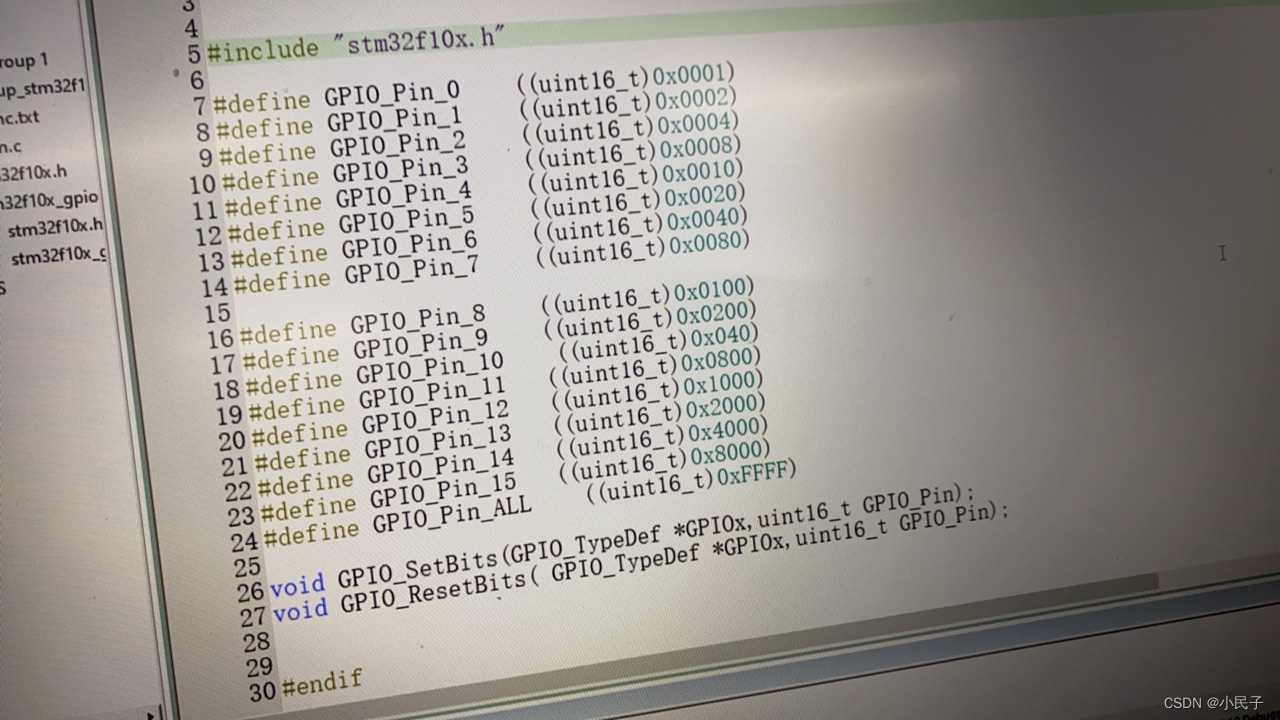Place cursor on GPIO_Pin_4 macro name
1280x720 pixels.
[403, 195]
